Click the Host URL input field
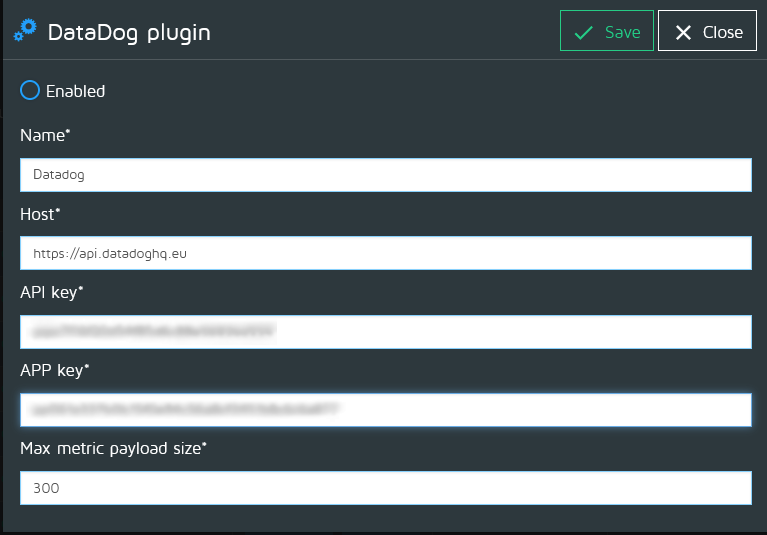The width and height of the screenshot is (767, 535). pos(385,253)
